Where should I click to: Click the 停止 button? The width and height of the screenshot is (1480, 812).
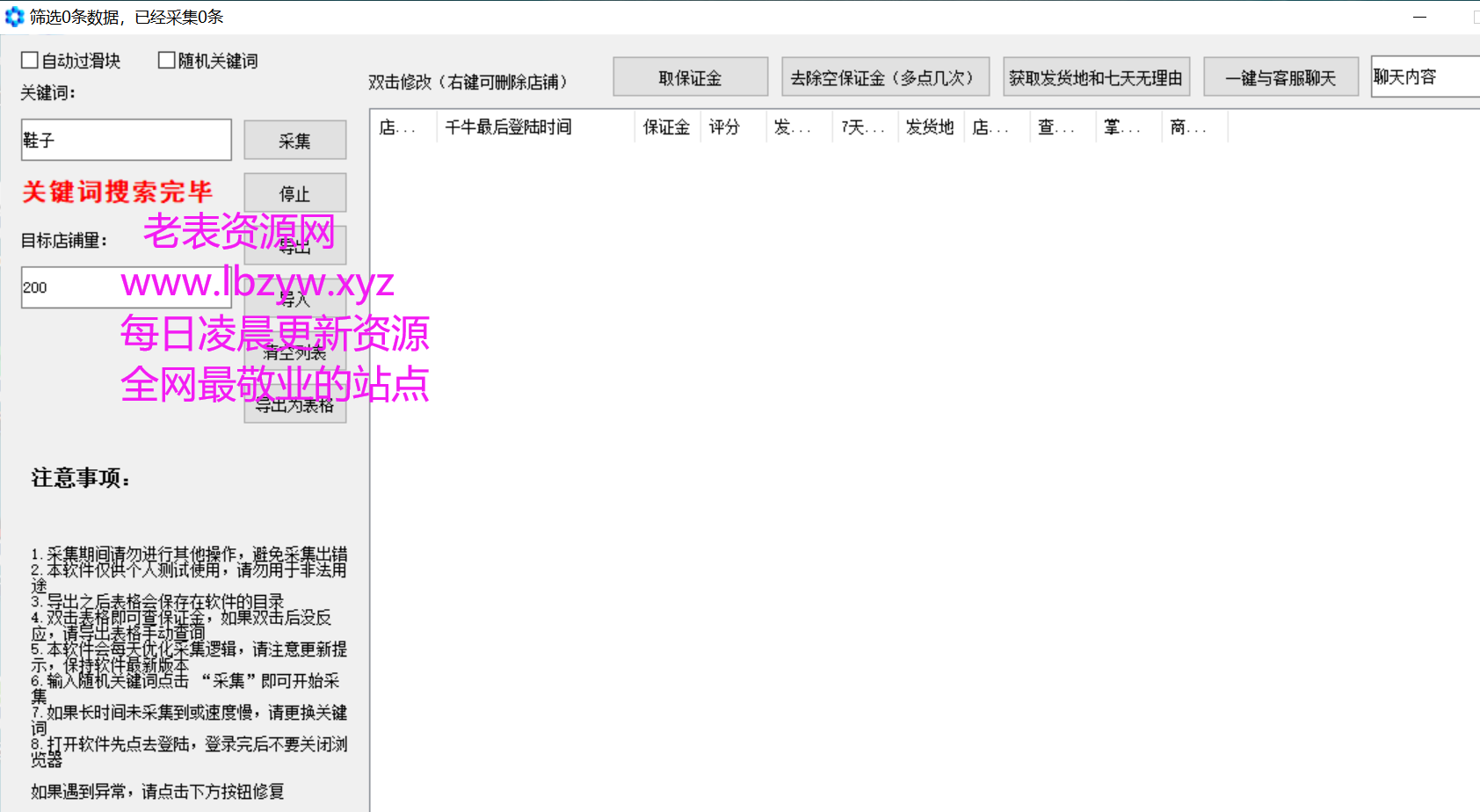[294, 193]
